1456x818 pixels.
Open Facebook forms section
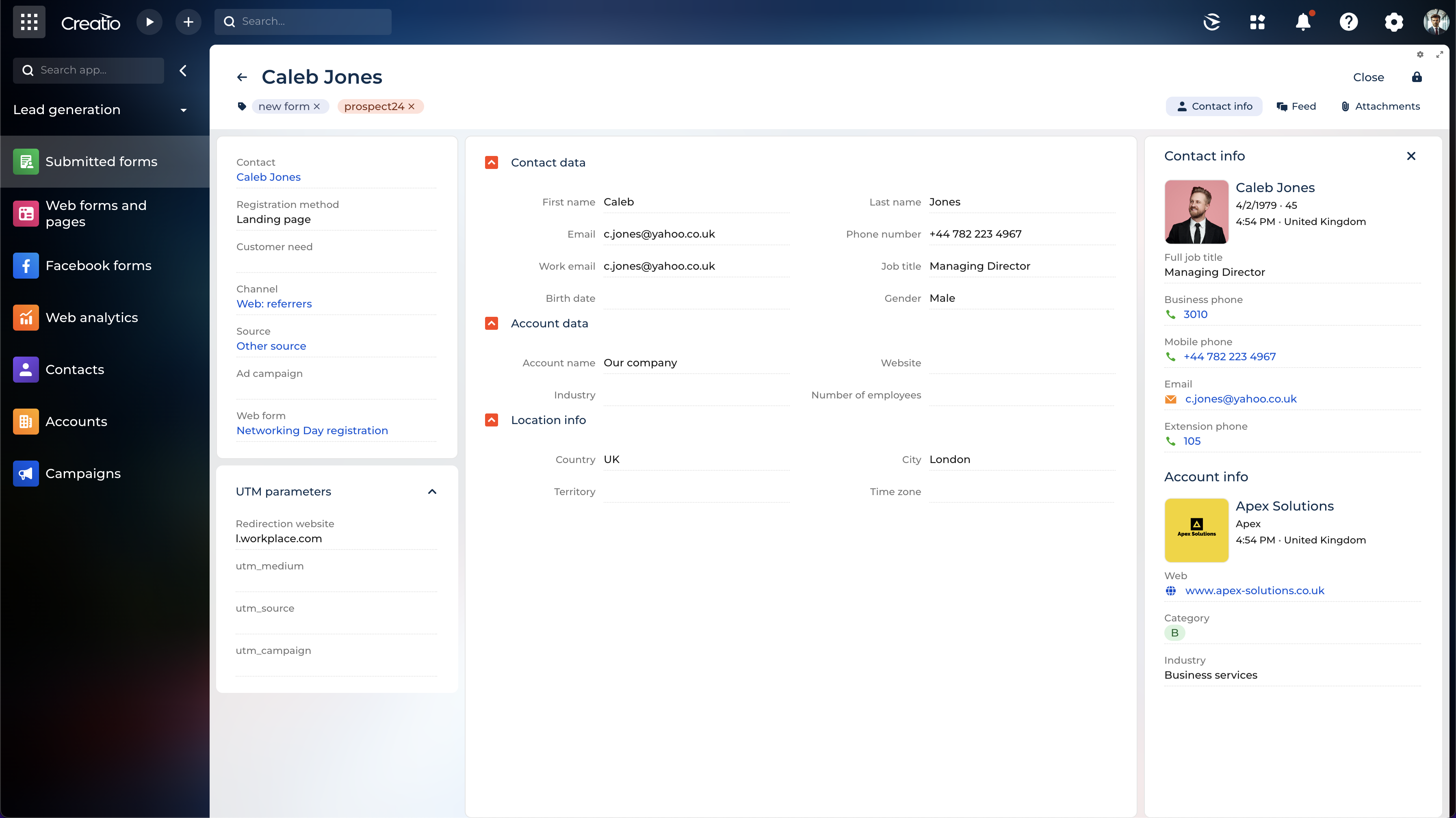click(x=98, y=266)
